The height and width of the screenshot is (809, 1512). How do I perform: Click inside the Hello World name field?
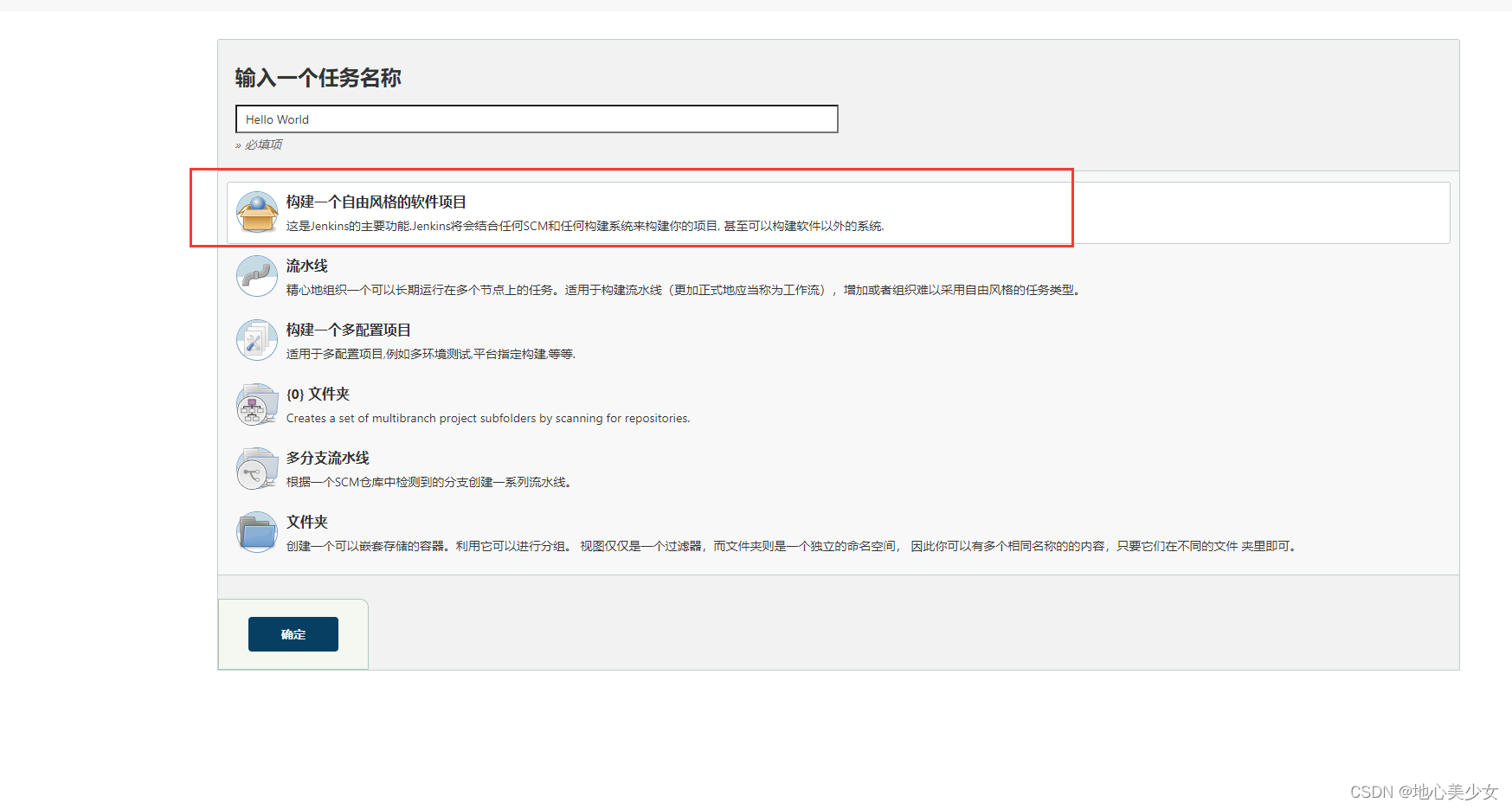pos(537,119)
